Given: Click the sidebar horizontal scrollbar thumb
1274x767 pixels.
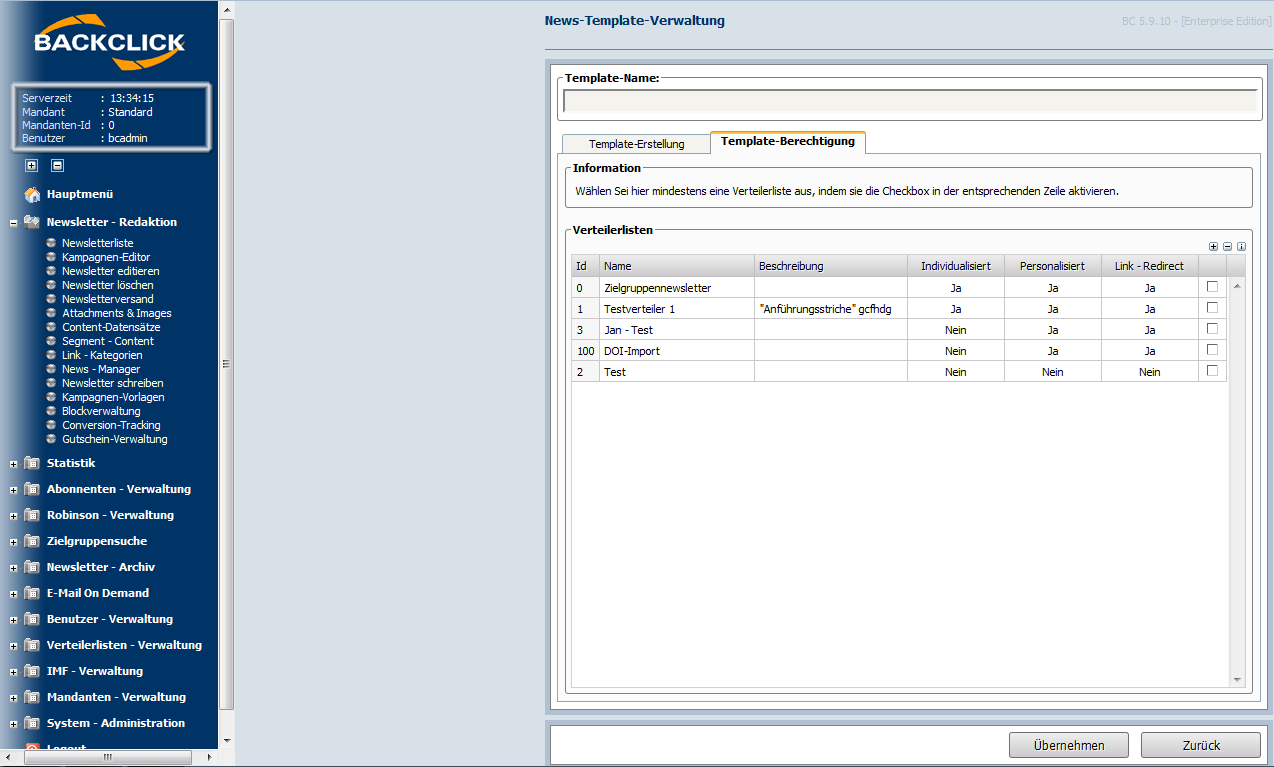Looking at the screenshot, I should pyautogui.click(x=108, y=758).
